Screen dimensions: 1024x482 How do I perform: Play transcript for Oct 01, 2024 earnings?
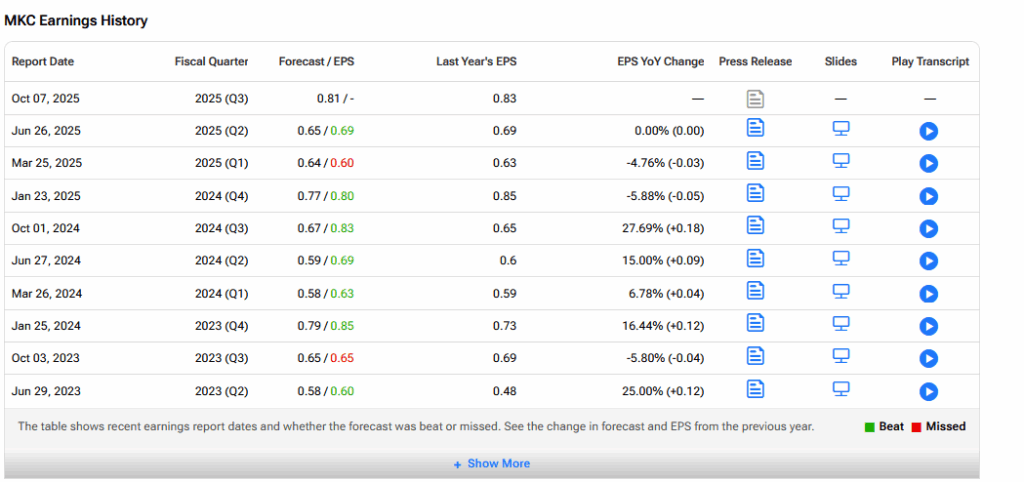(928, 228)
